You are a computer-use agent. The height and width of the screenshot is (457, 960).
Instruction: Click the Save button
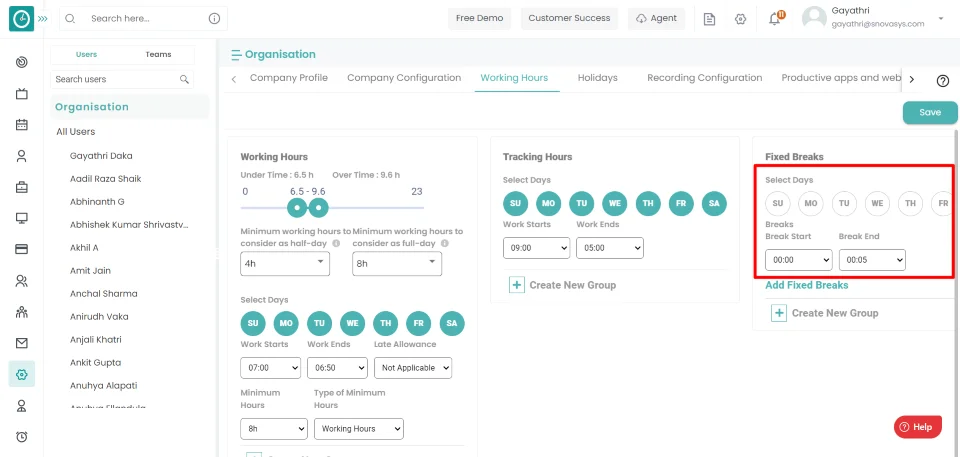[929, 113]
